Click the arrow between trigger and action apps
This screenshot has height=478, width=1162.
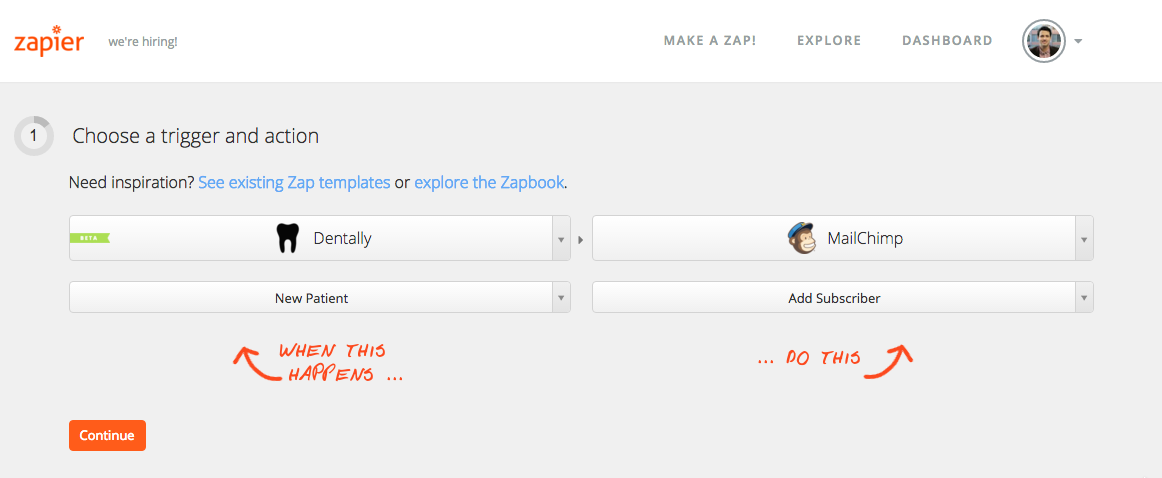[581, 239]
